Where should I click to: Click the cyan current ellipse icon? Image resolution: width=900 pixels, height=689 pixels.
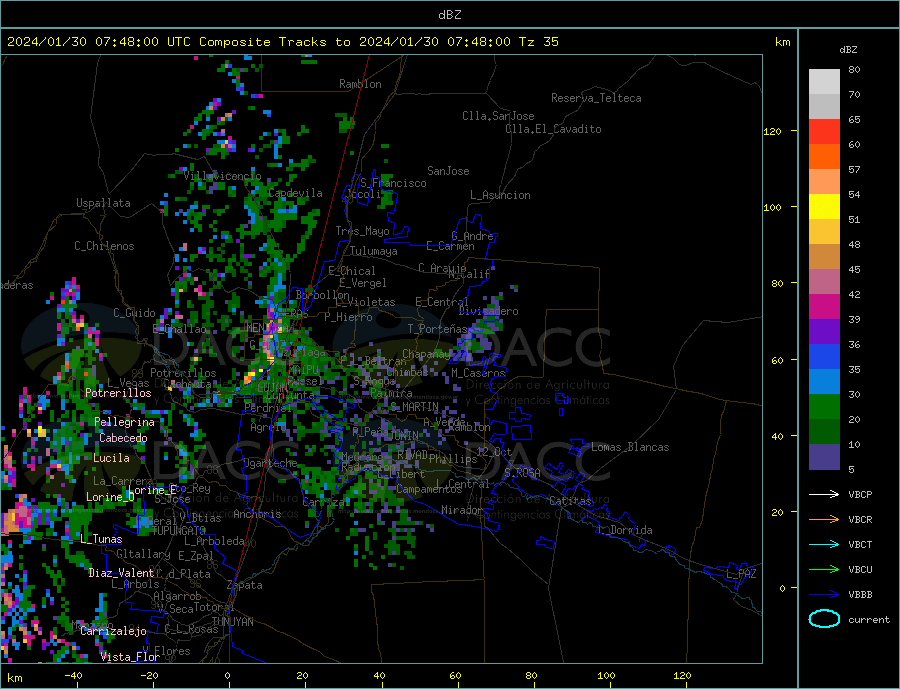pyautogui.click(x=824, y=619)
